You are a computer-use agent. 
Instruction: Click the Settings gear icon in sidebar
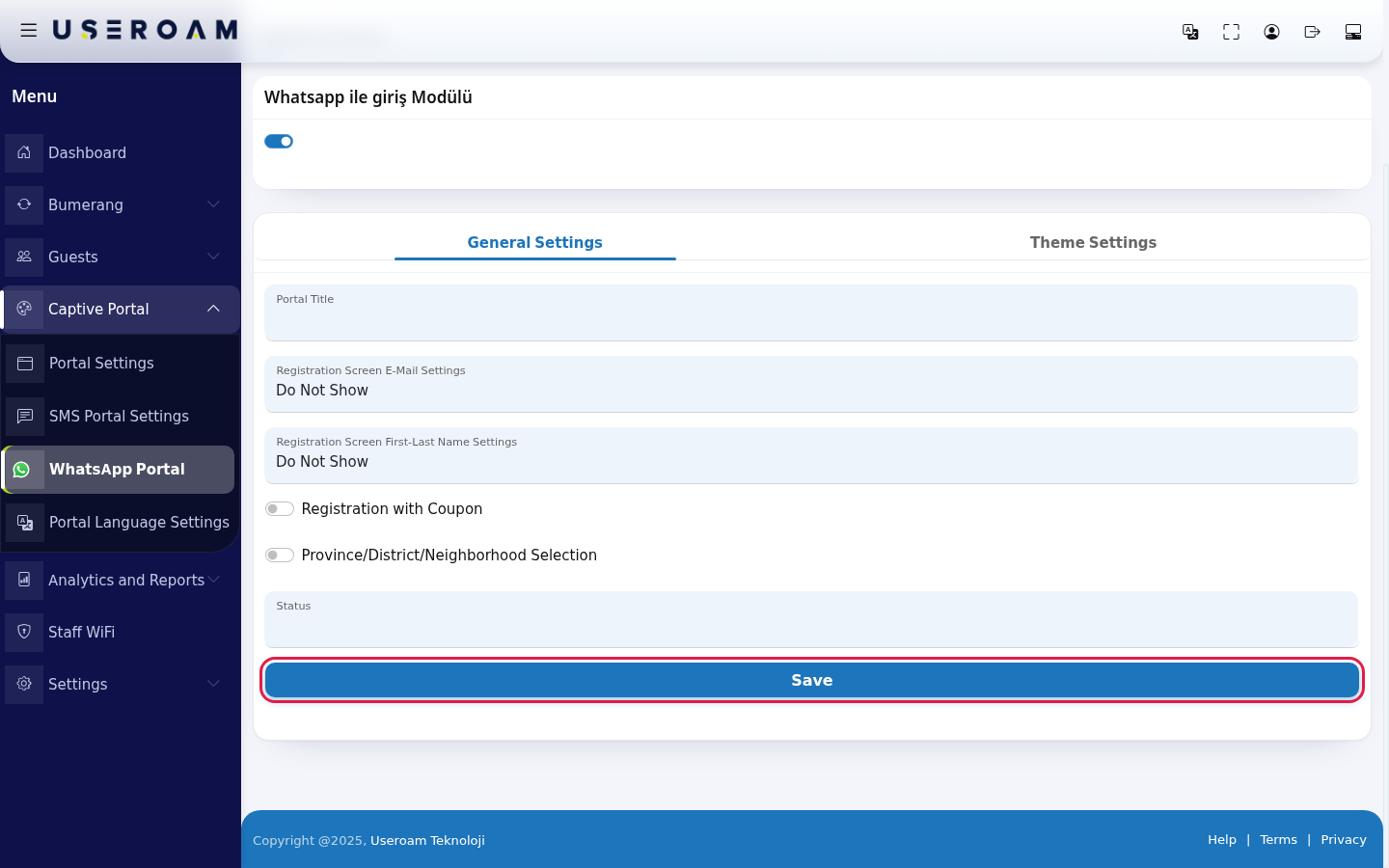24,684
